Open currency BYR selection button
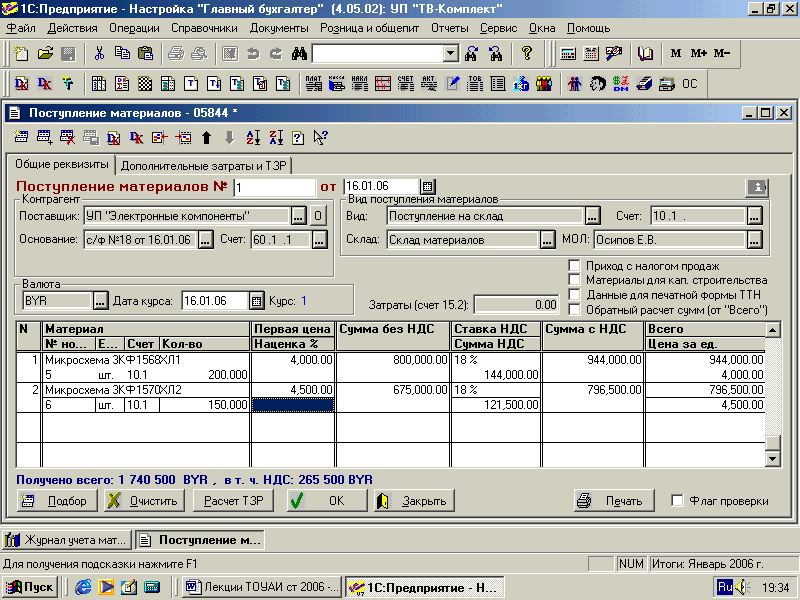Screen dimensions: 800x600 101,301
